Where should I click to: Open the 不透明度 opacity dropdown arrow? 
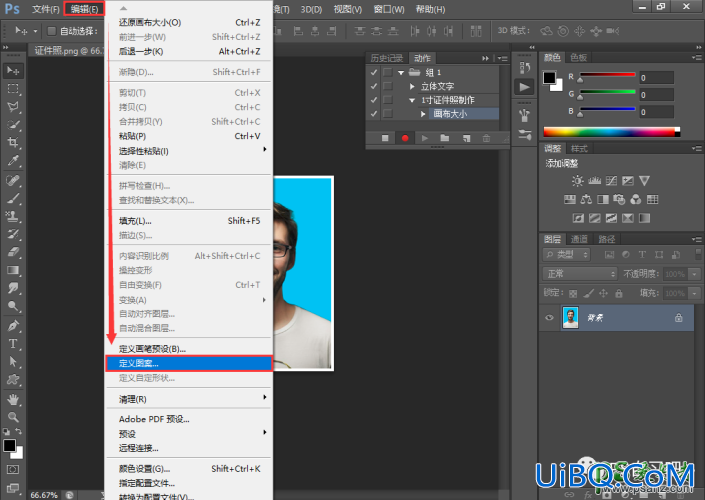(695, 274)
